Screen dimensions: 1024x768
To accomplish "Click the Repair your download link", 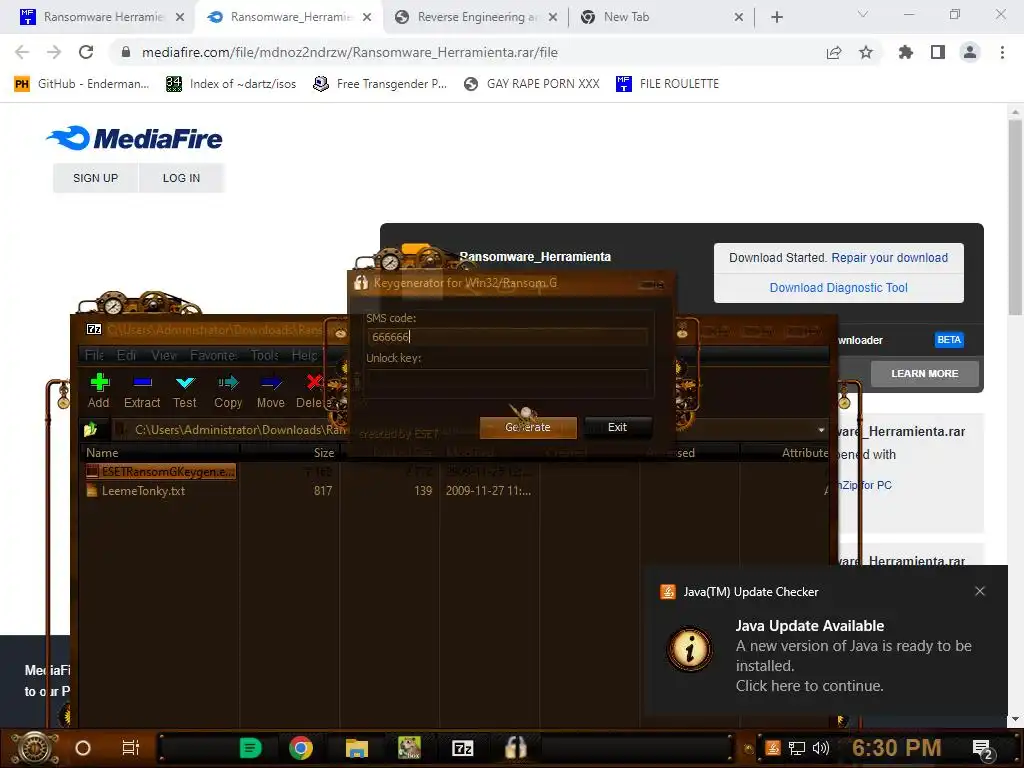I will coord(889,257).
